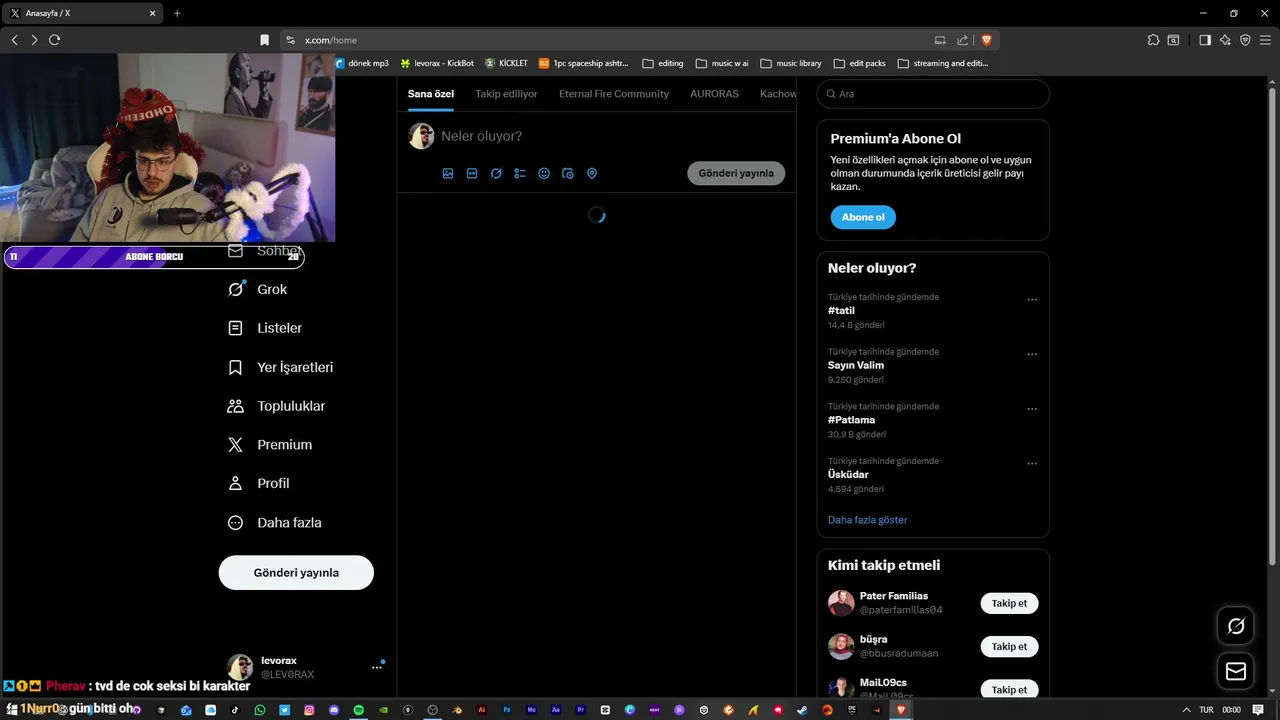
Task: Open the dönek mp3 bookmark
Action: click(362, 63)
